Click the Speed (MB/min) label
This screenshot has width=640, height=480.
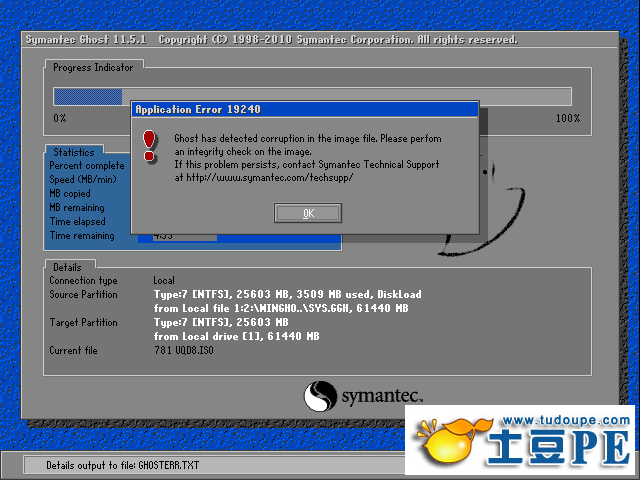[83, 180]
